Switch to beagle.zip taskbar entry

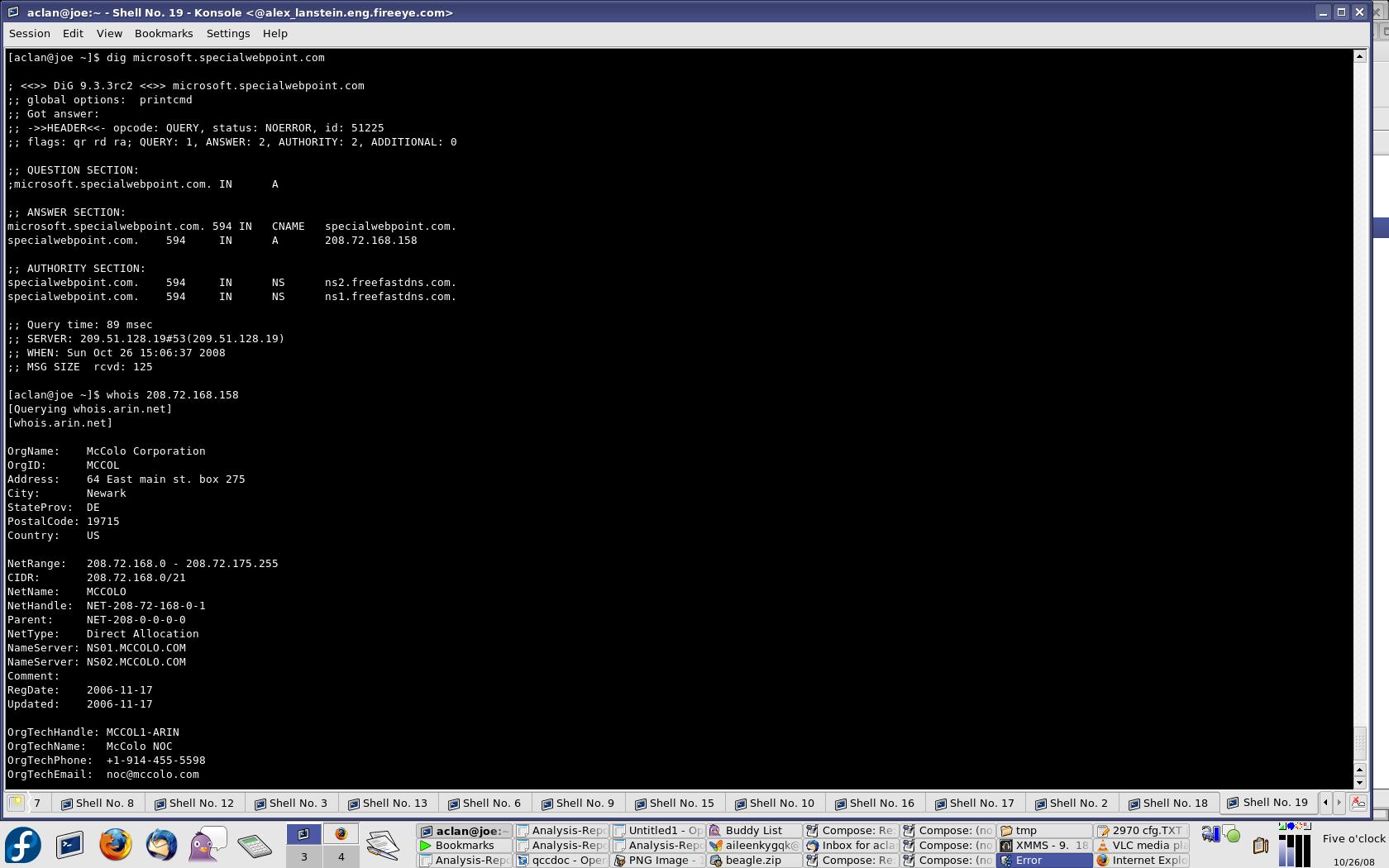754,861
